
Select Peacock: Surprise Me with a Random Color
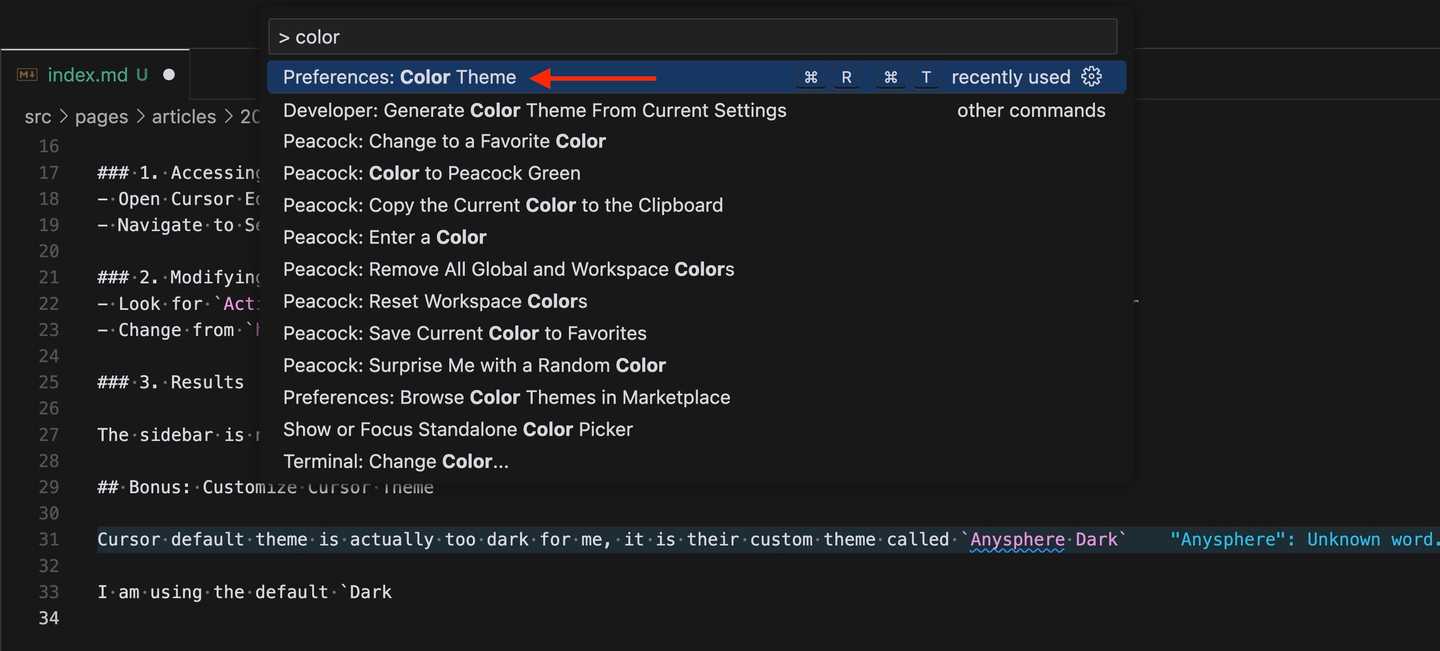(697, 365)
